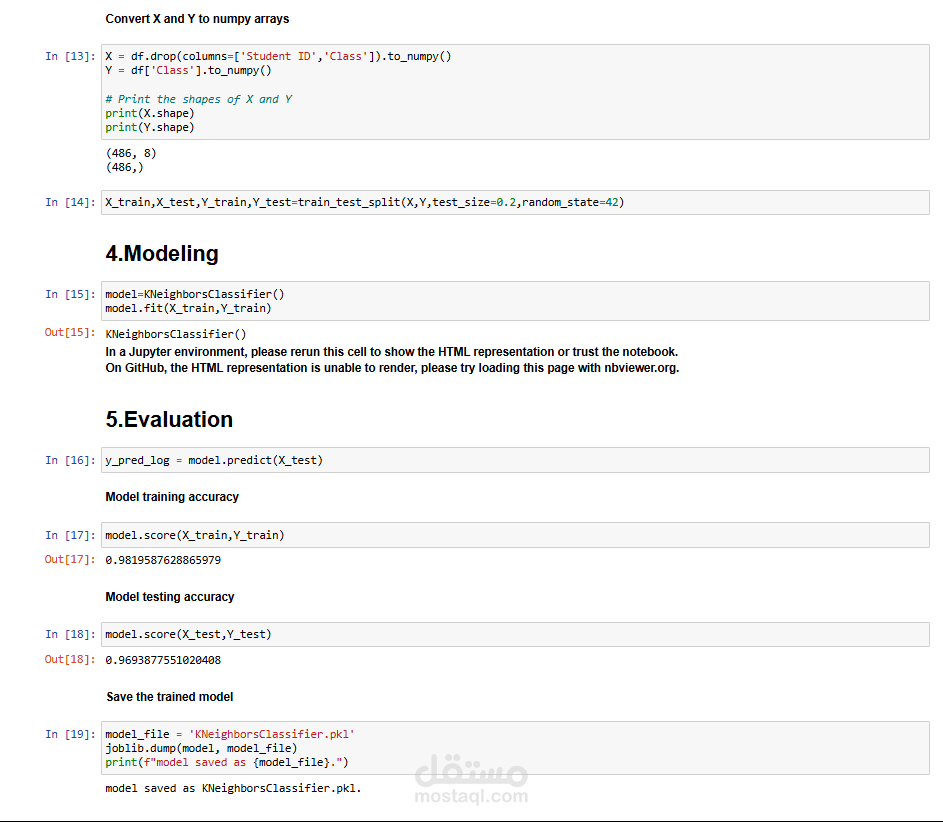This screenshot has width=943, height=822.
Task: Click the KNeighborsClassifier model fitting cell
Action: (514, 301)
